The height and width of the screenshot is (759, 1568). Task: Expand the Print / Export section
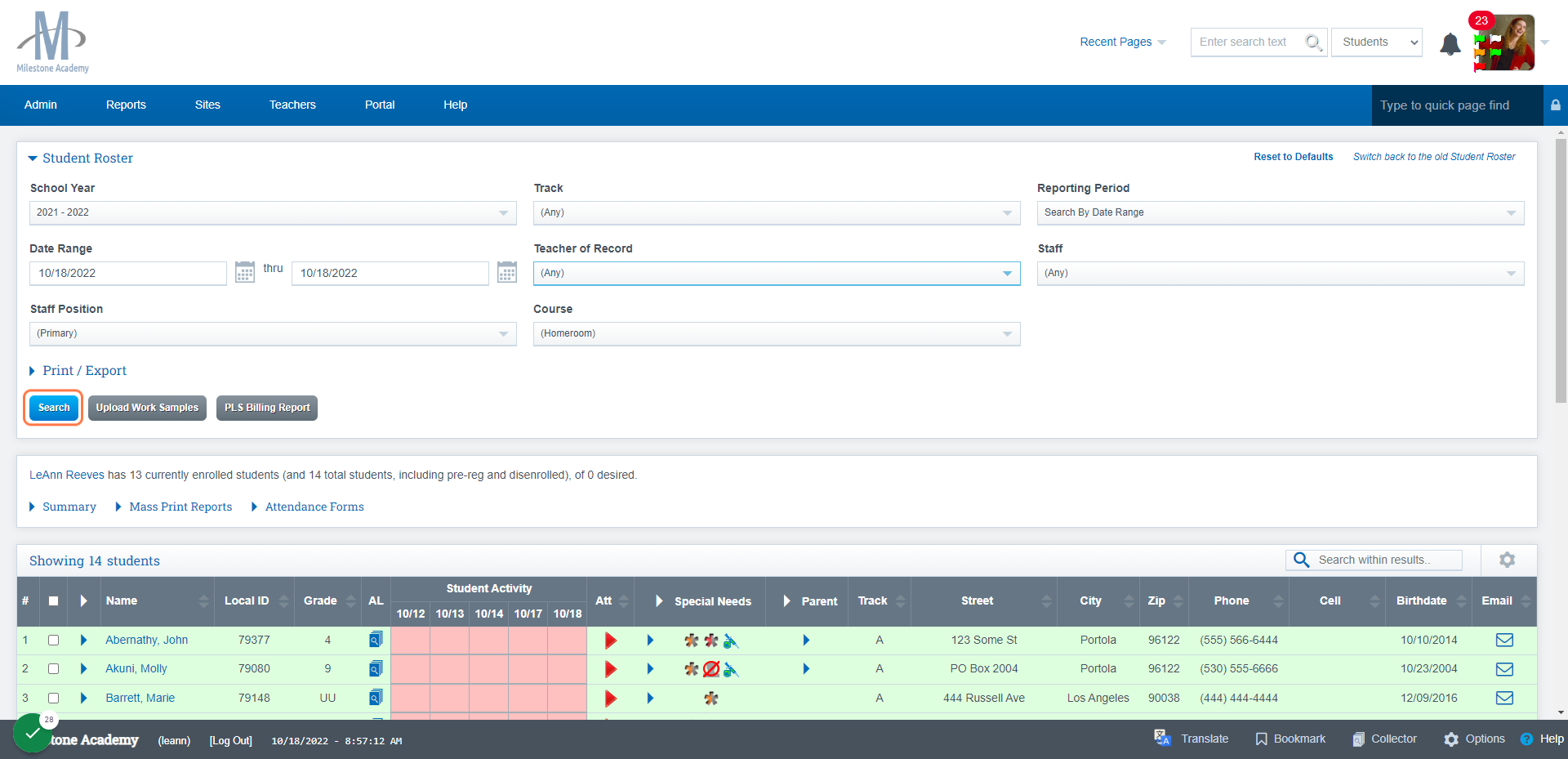[x=78, y=371]
